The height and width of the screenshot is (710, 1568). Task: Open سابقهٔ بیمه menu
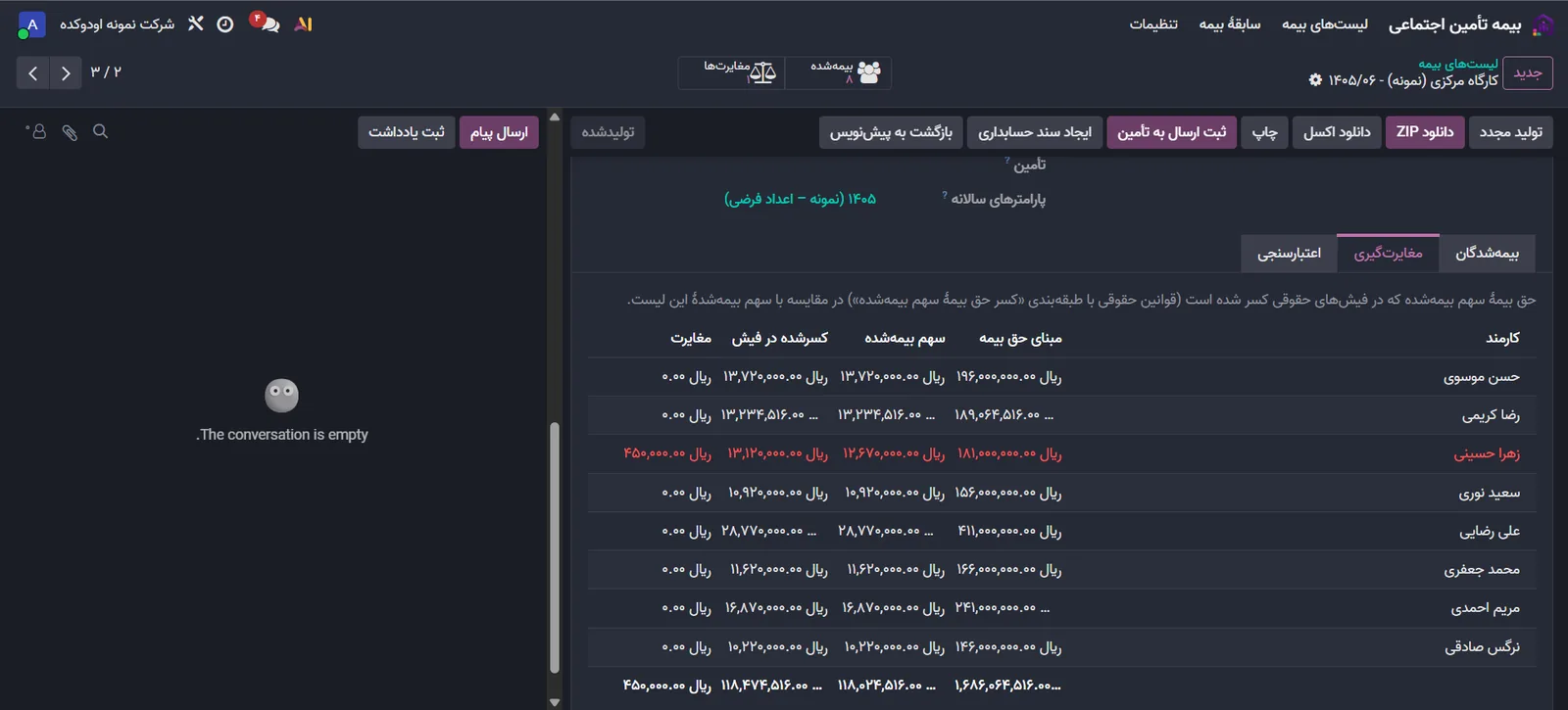(x=1230, y=24)
